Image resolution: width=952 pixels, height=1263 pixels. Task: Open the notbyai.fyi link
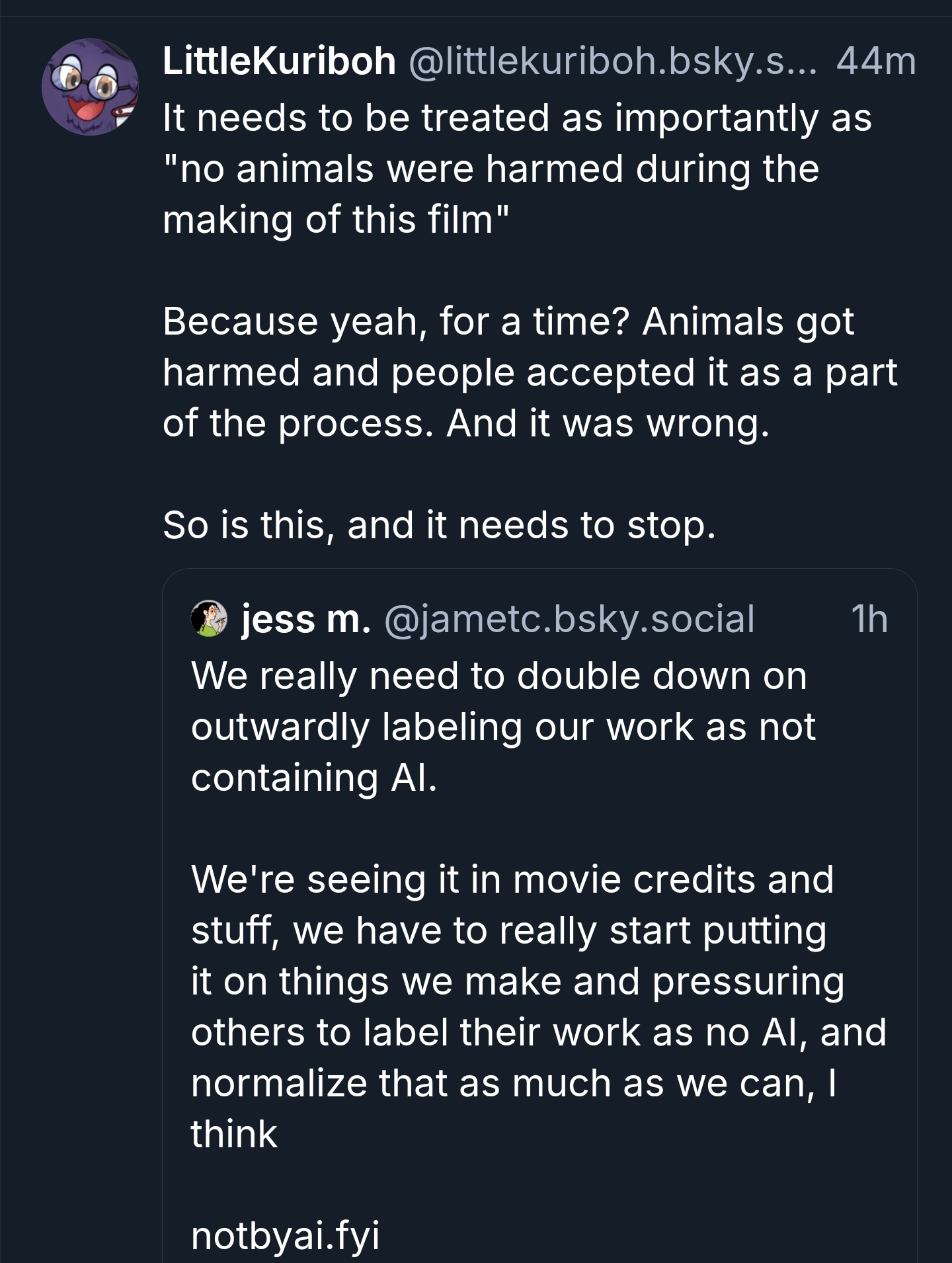(x=285, y=1235)
